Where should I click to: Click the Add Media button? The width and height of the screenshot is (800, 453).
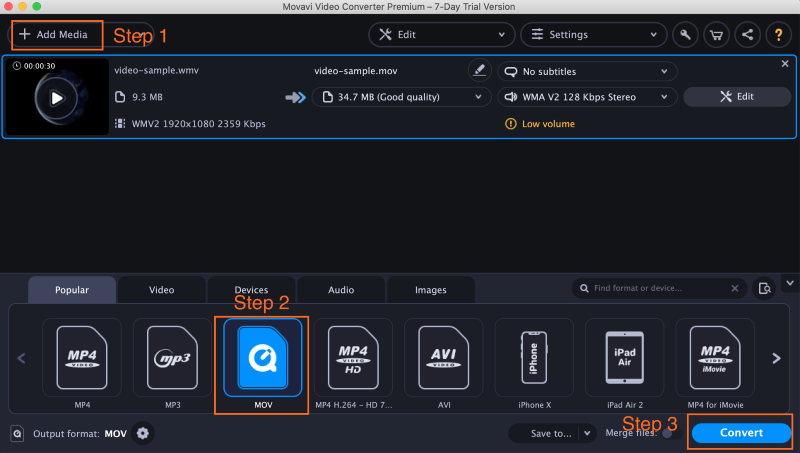coord(56,35)
